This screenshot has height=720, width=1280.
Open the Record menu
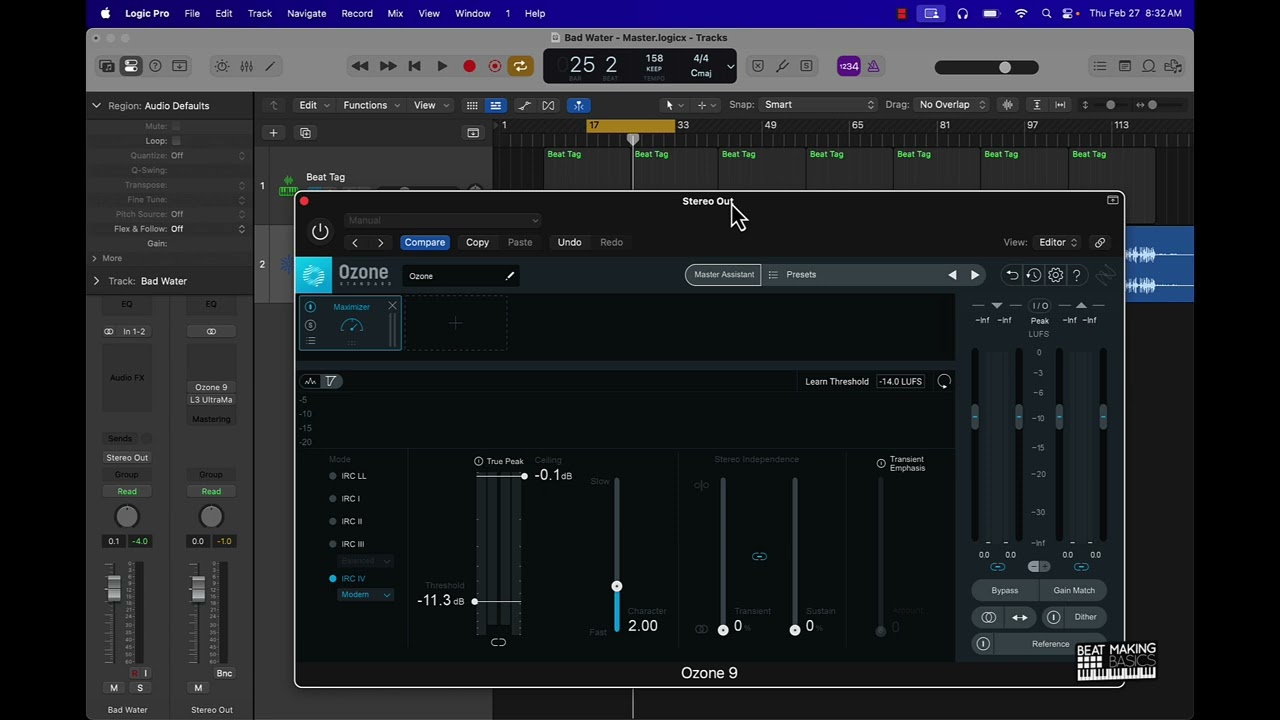click(357, 13)
